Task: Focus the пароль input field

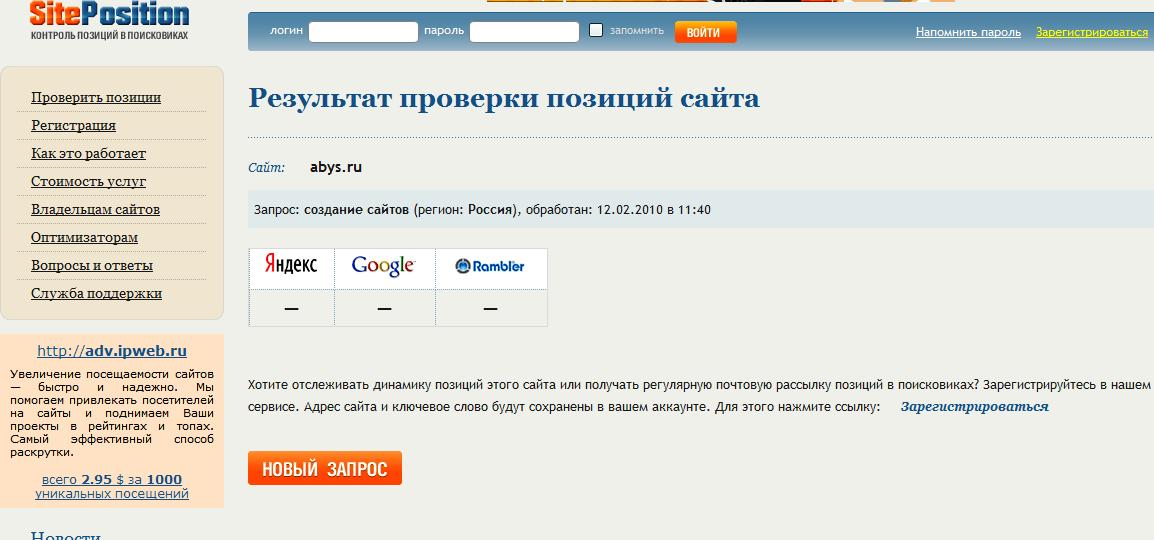Action: pyautogui.click(x=525, y=32)
